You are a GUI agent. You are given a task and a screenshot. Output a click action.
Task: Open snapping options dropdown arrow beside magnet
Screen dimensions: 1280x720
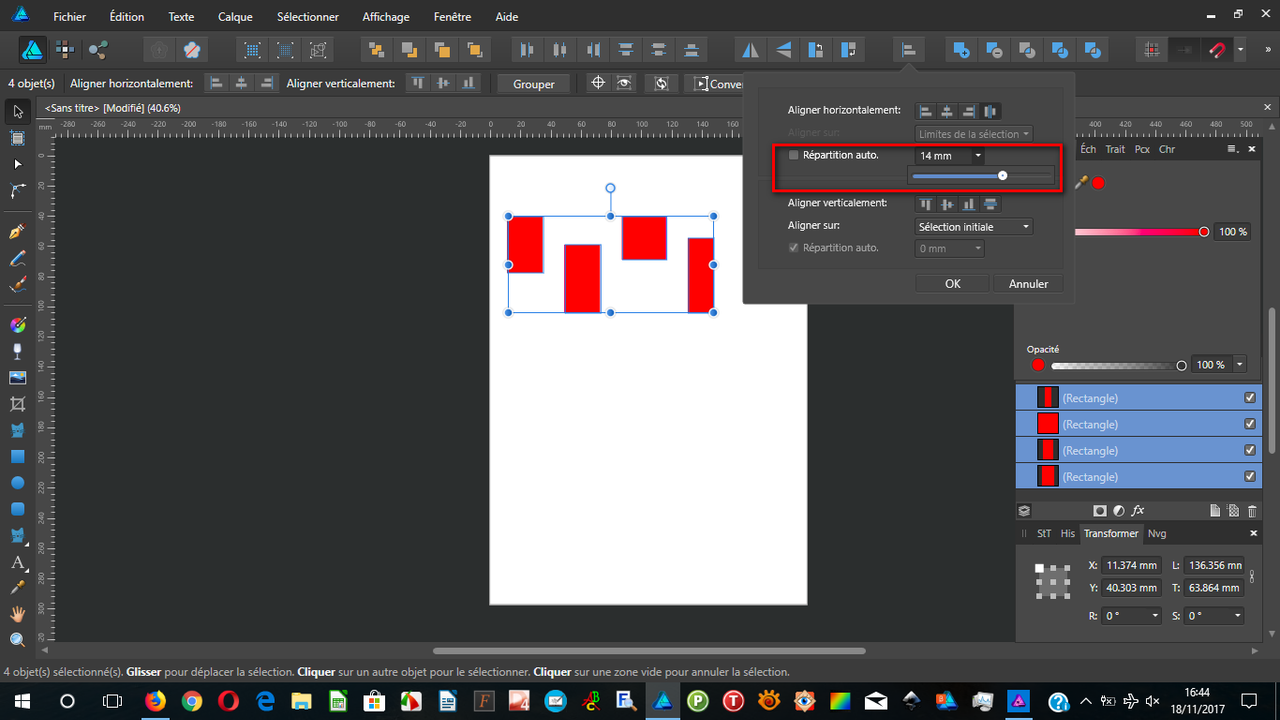click(x=1240, y=49)
